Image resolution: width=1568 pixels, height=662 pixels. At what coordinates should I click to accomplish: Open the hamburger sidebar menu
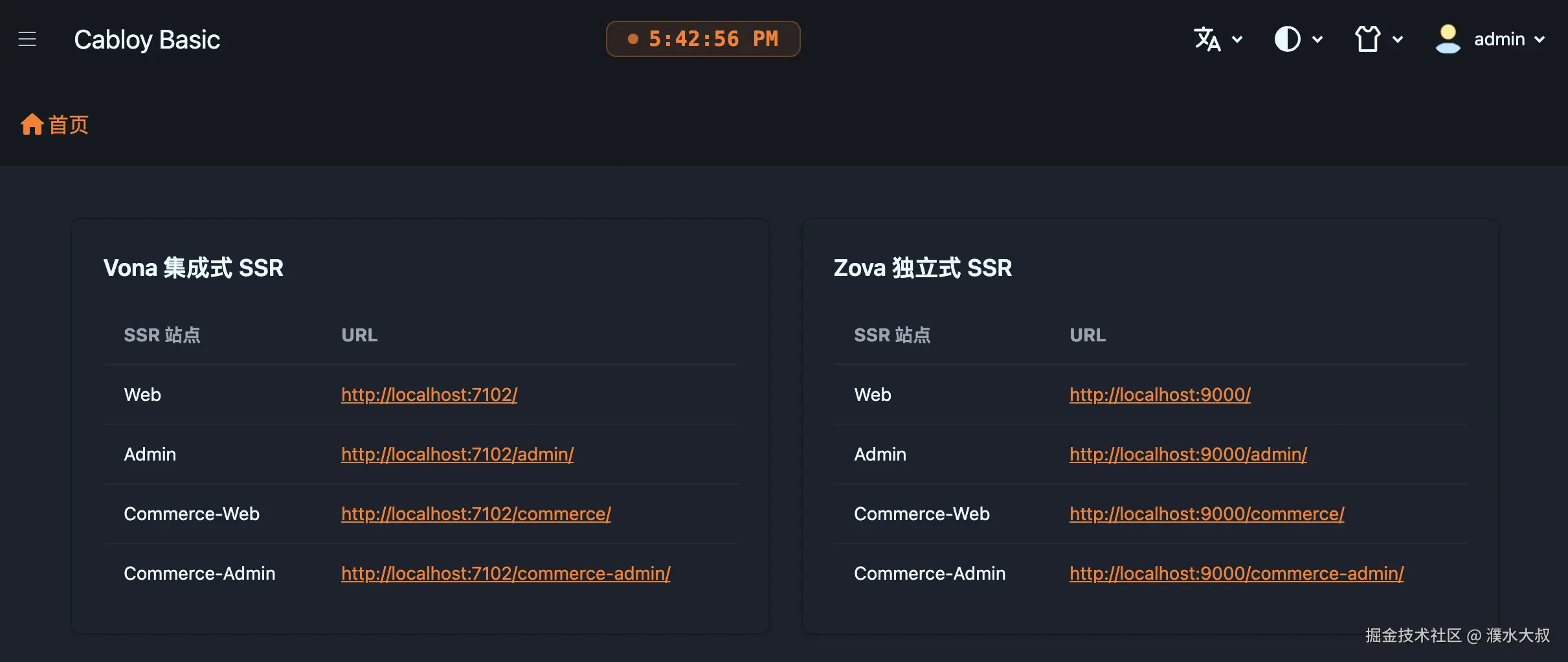[27, 39]
